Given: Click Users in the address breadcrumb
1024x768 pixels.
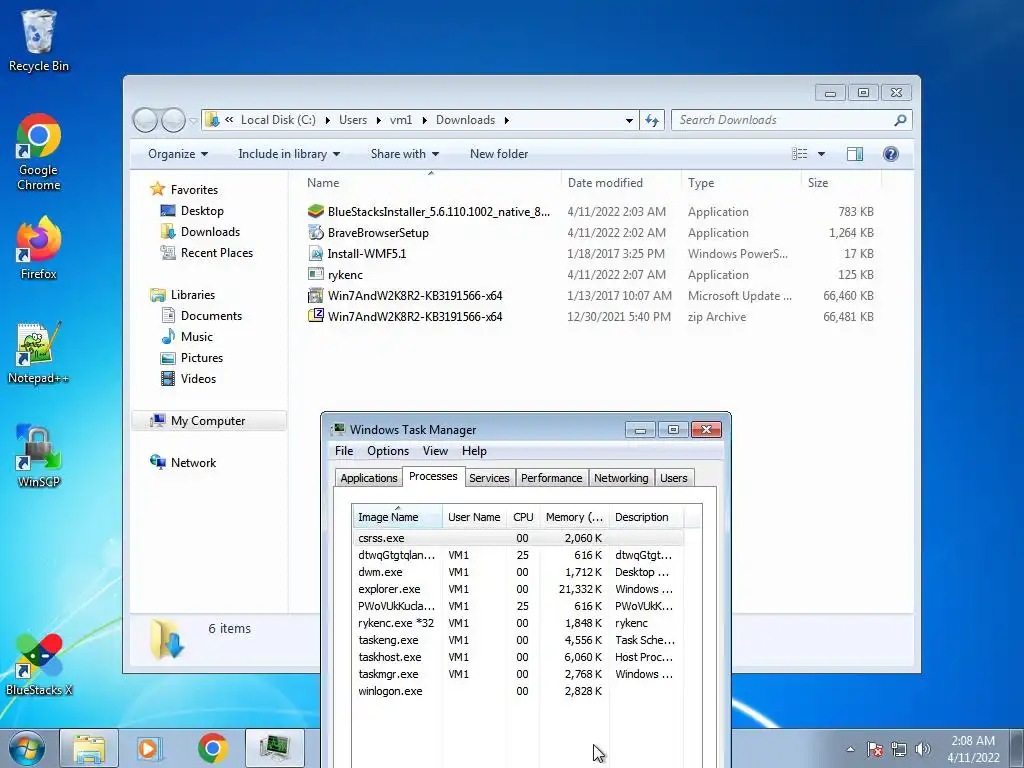Looking at the screenshot, I should 353,120.
